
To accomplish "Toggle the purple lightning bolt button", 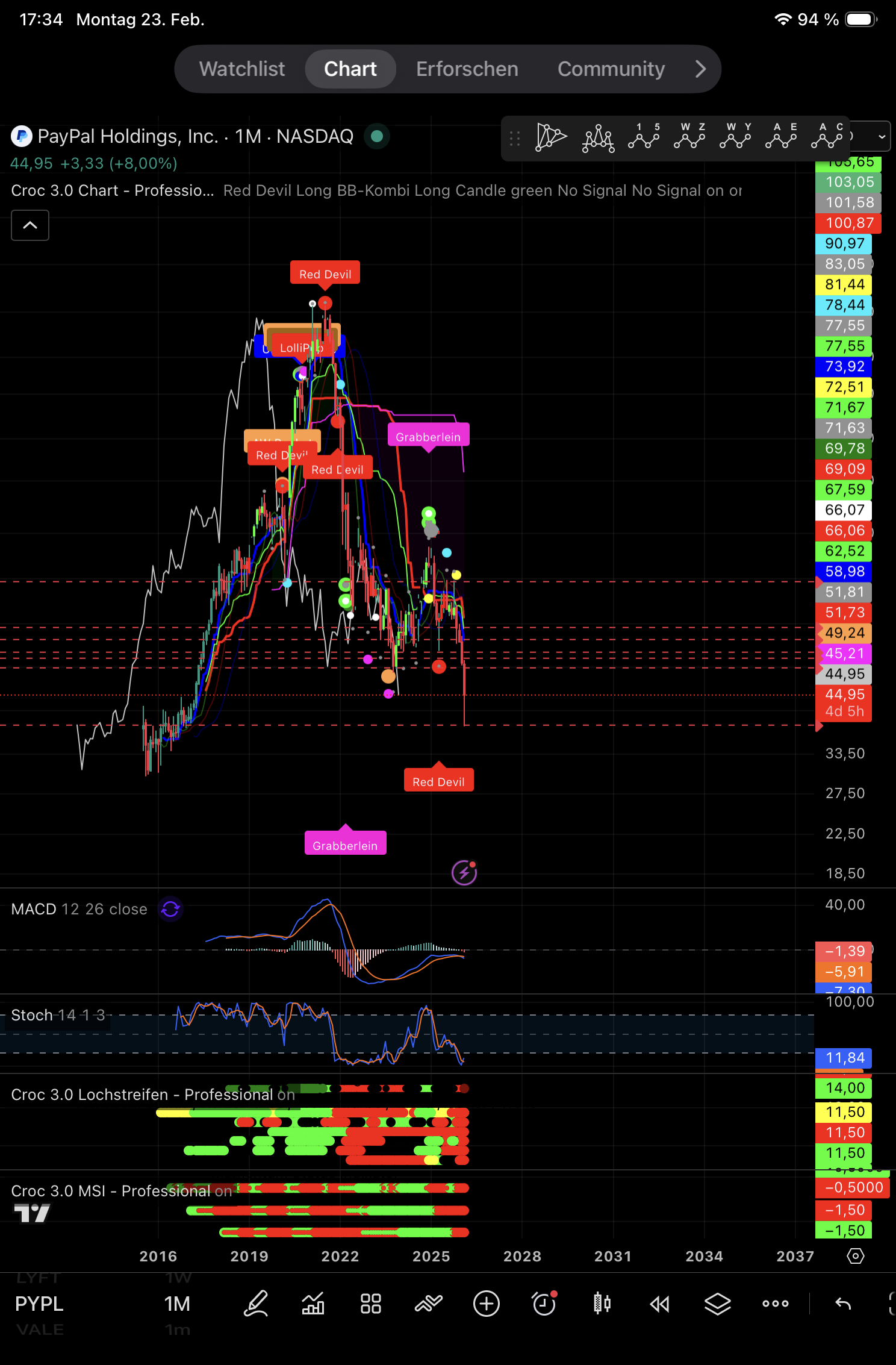I will click(x=464, y=872).
